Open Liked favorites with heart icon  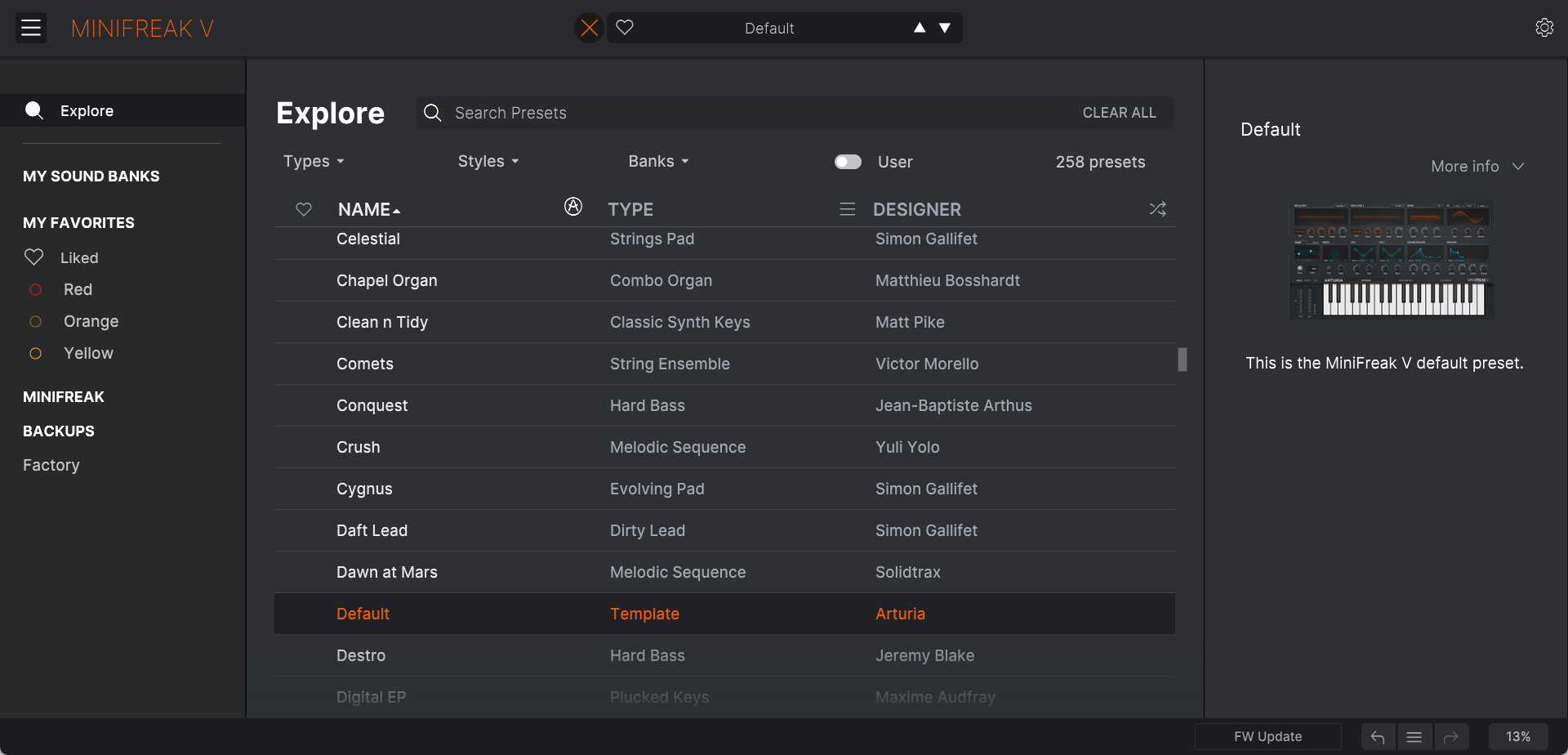[33, 257]
